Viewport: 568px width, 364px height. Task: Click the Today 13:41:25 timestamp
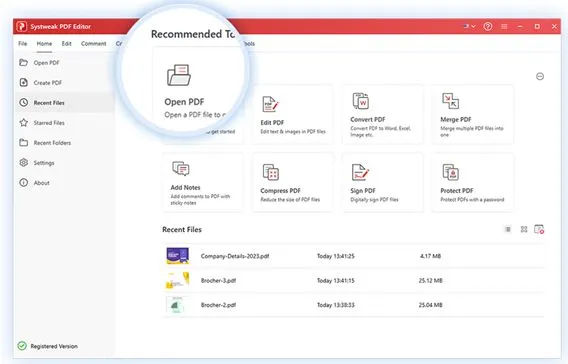pyautogui.click(x=336, y=256)
